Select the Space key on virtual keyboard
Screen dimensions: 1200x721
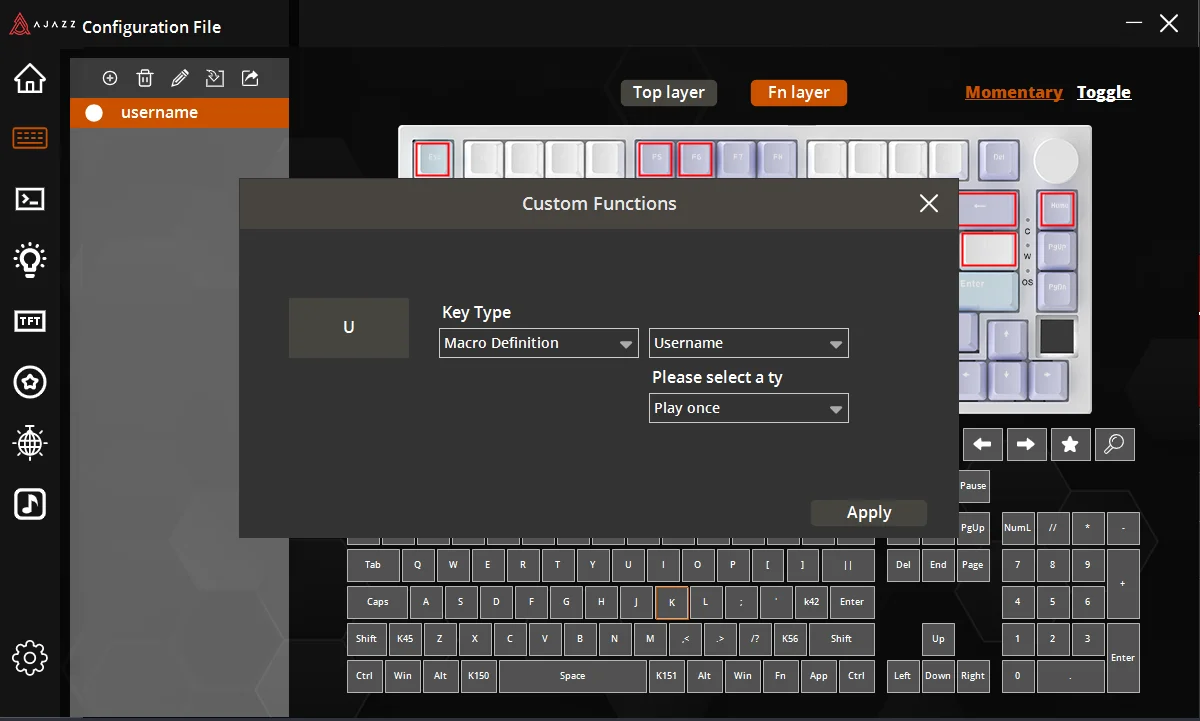(x=573, y=676)
